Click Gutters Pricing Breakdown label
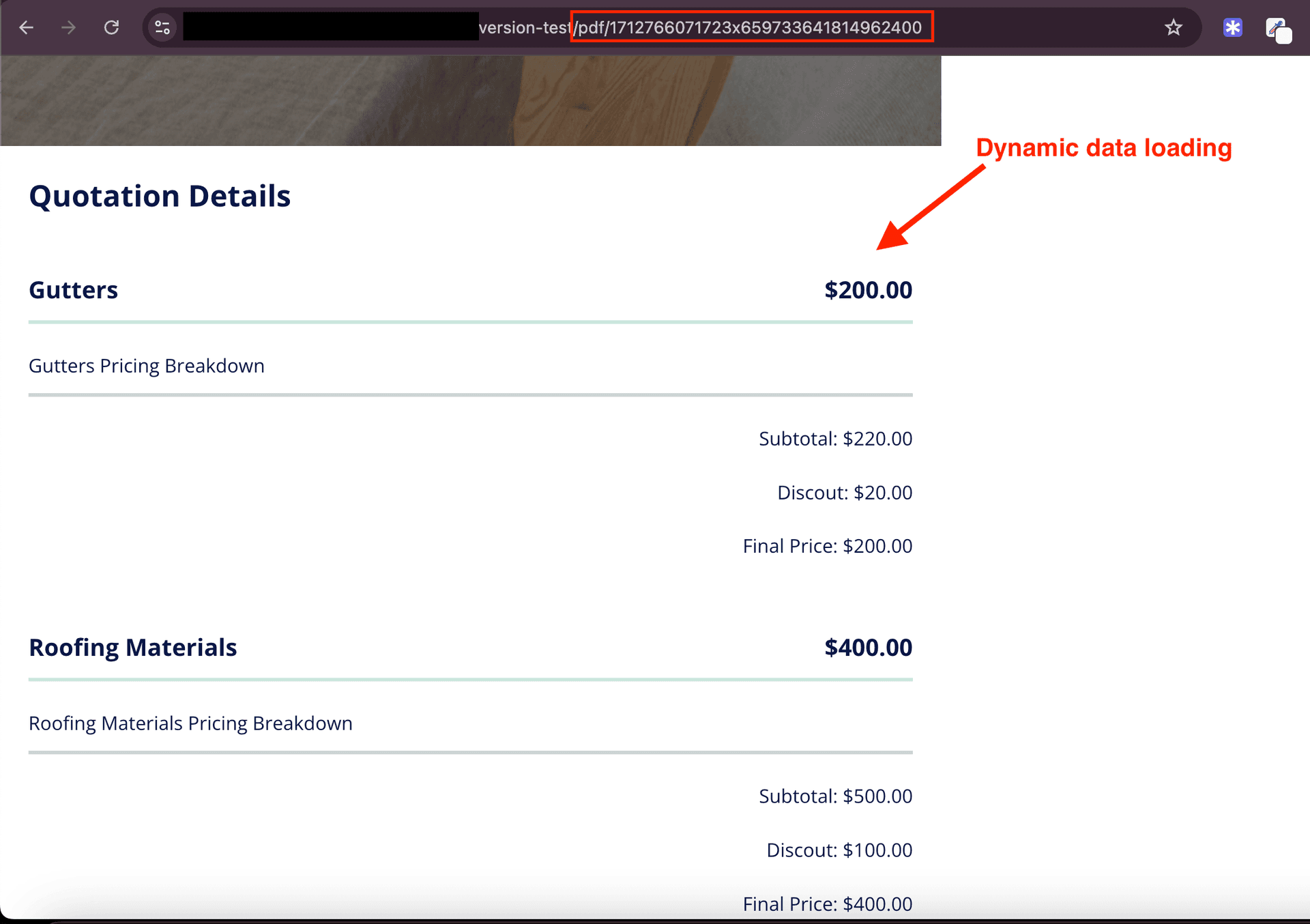This screenshot has height=924, width=1310. click(147, 366)
